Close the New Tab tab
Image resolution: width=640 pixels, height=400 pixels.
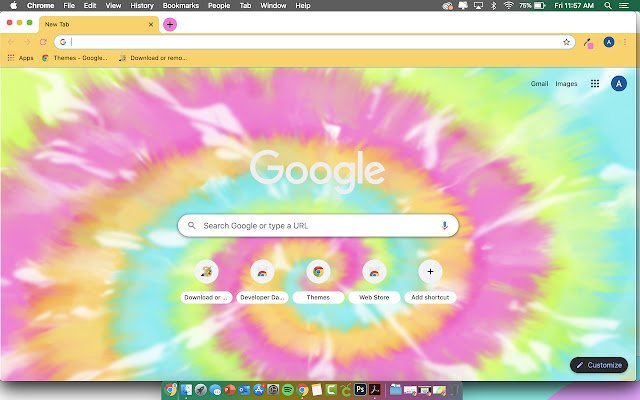tap(151, 24)
